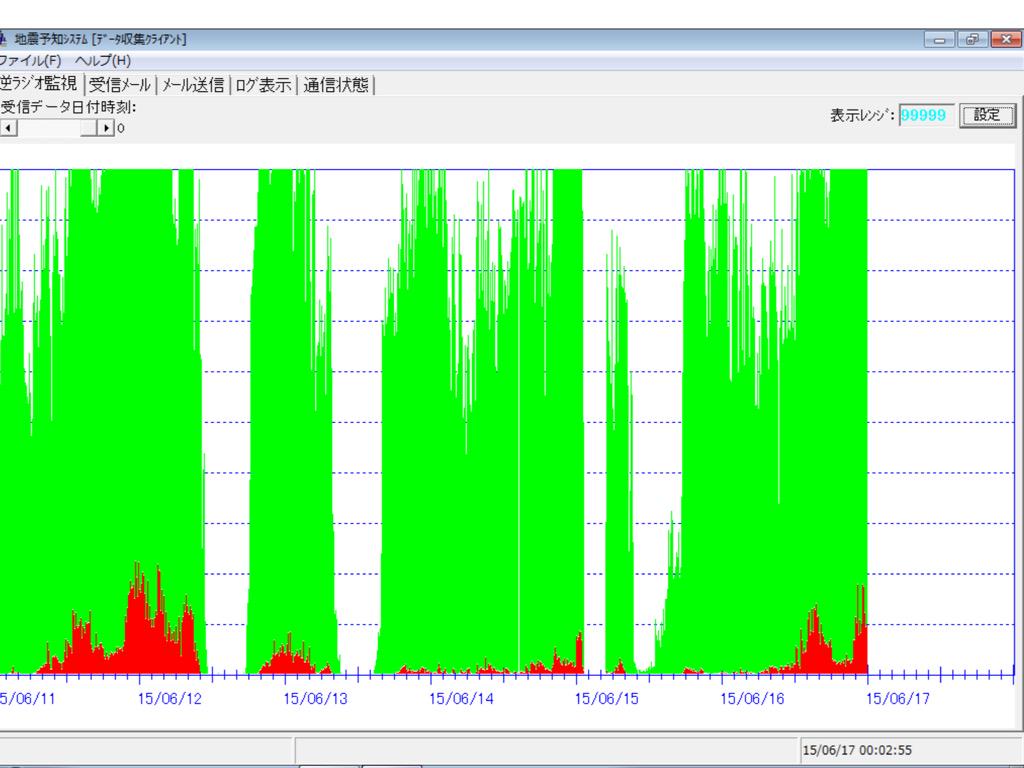The image size is (1024, 768).
Task: Click the 受信データ日付時刻 label
Action: pos(68,106)
